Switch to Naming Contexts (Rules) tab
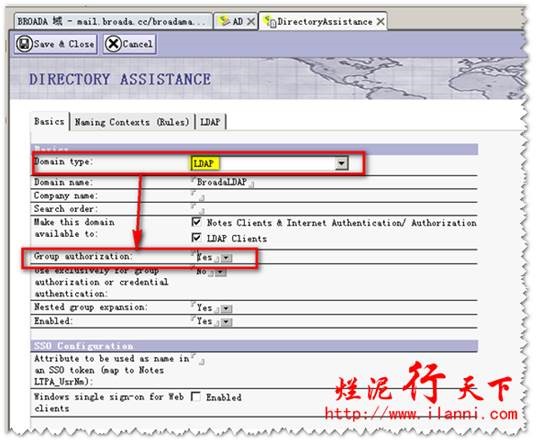554x446 pixels. click(132, 122)
